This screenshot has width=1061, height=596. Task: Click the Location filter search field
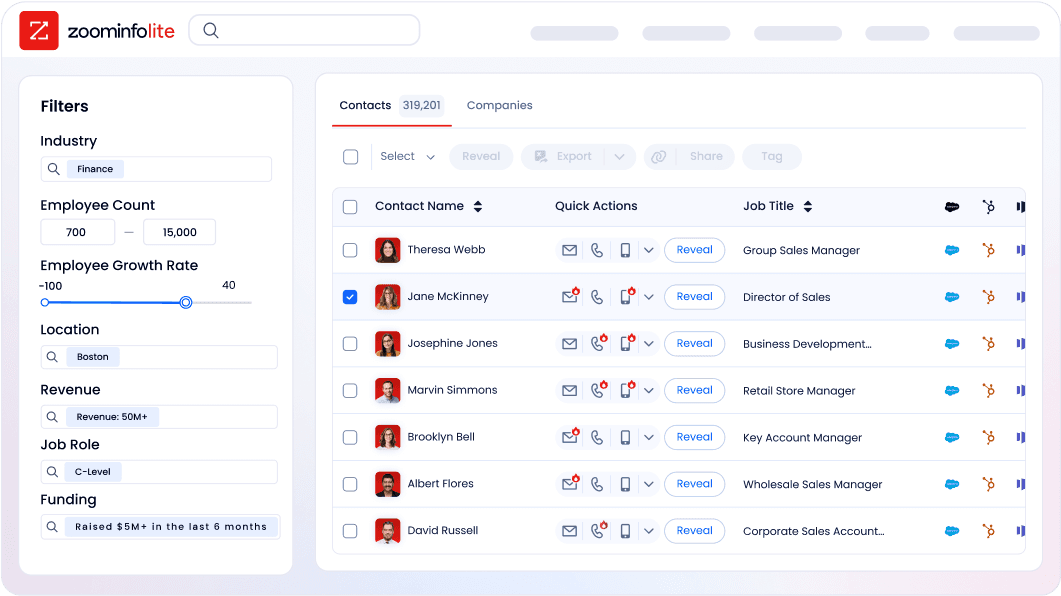158,356
